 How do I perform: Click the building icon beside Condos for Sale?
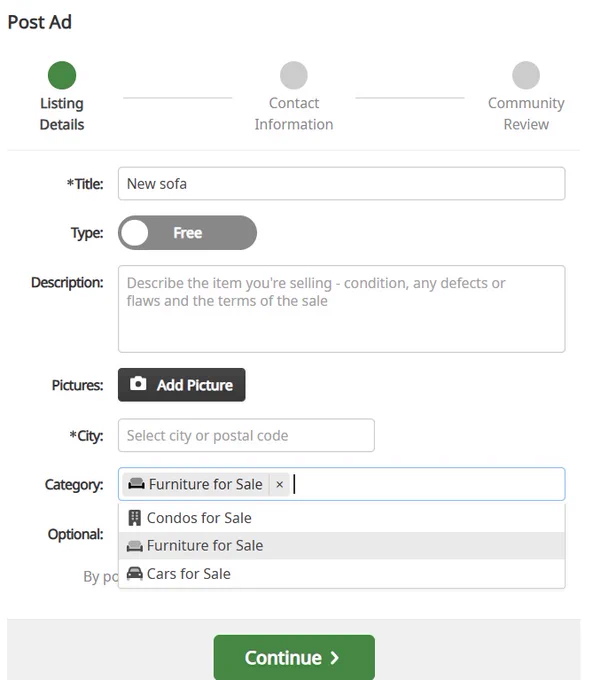pos(134,518)
